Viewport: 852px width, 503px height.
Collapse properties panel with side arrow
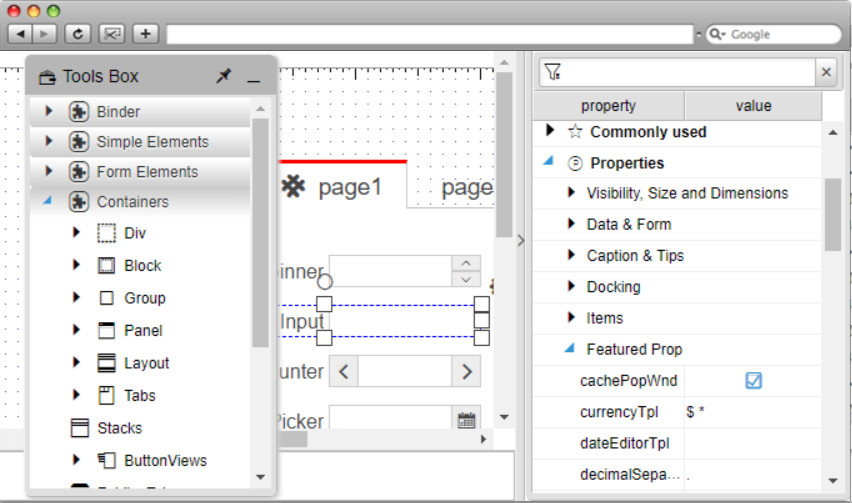pyautogui.click(x=521, y=240)
